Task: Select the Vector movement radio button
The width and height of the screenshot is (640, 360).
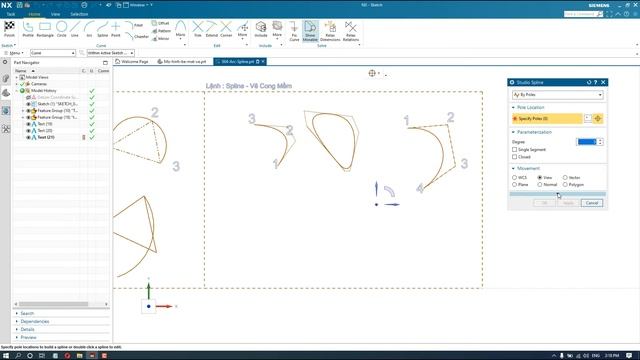Action: pyautogui.click(x=565, y=178)
